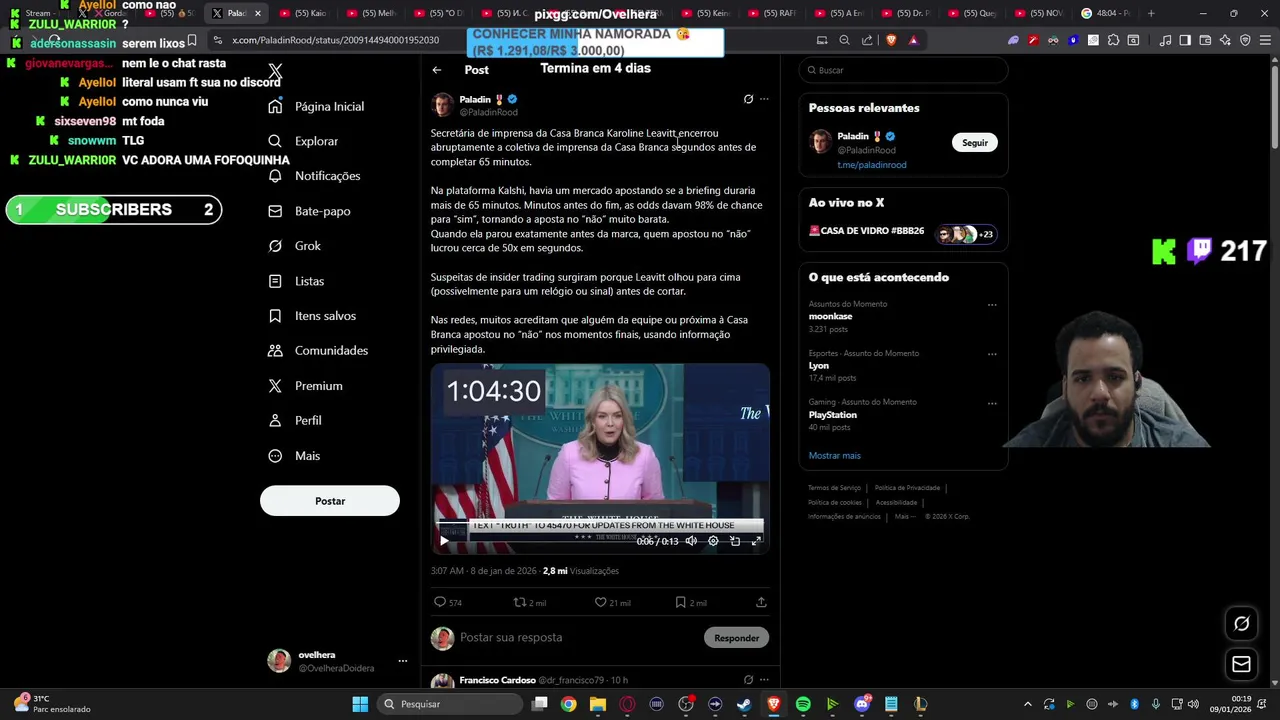The height and width of the screenshot is (720, 1280).
Task: Open Comunidades in the sidebar
Action: coord(318,351)
